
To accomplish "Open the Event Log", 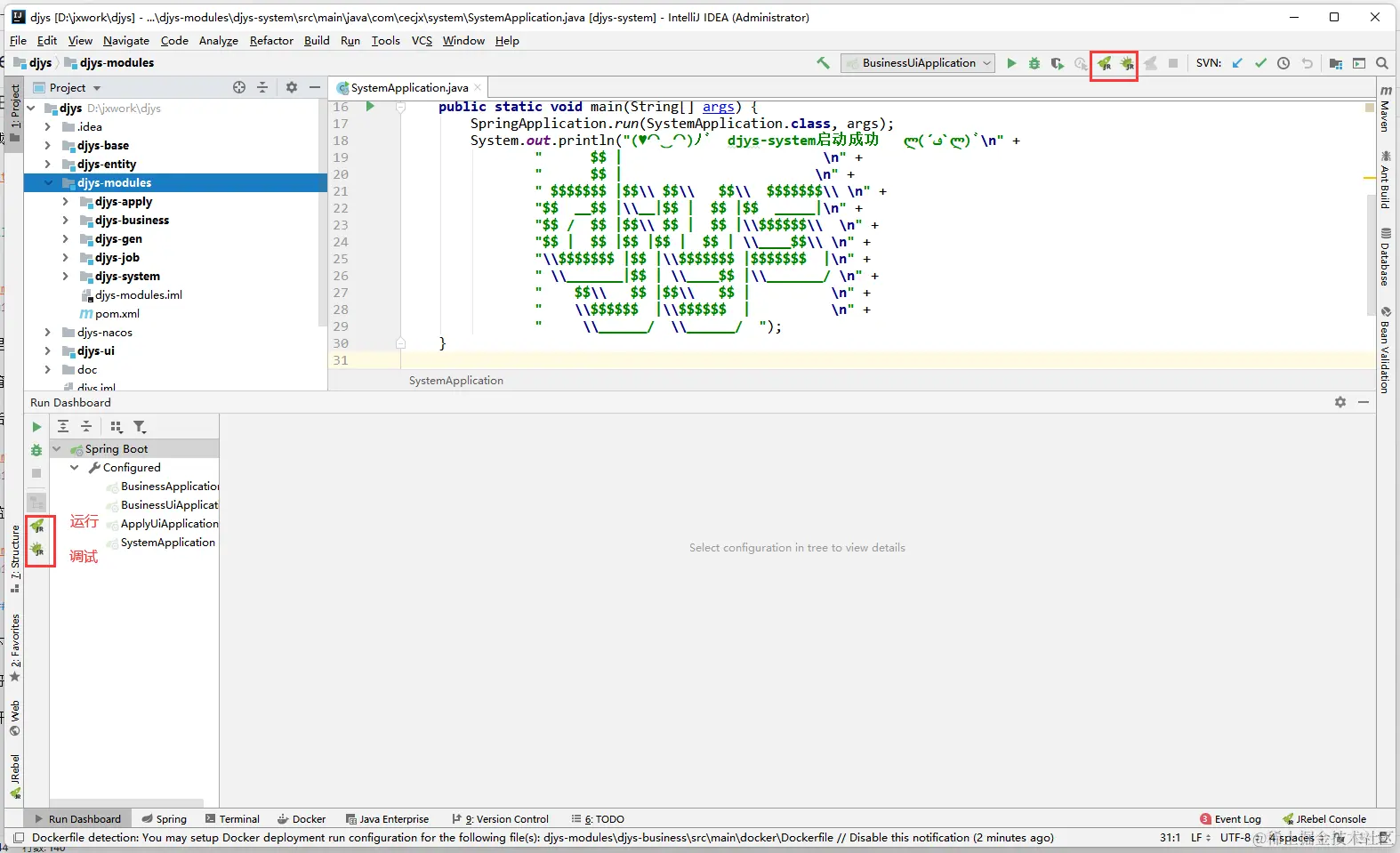I will coord(1230,819).
